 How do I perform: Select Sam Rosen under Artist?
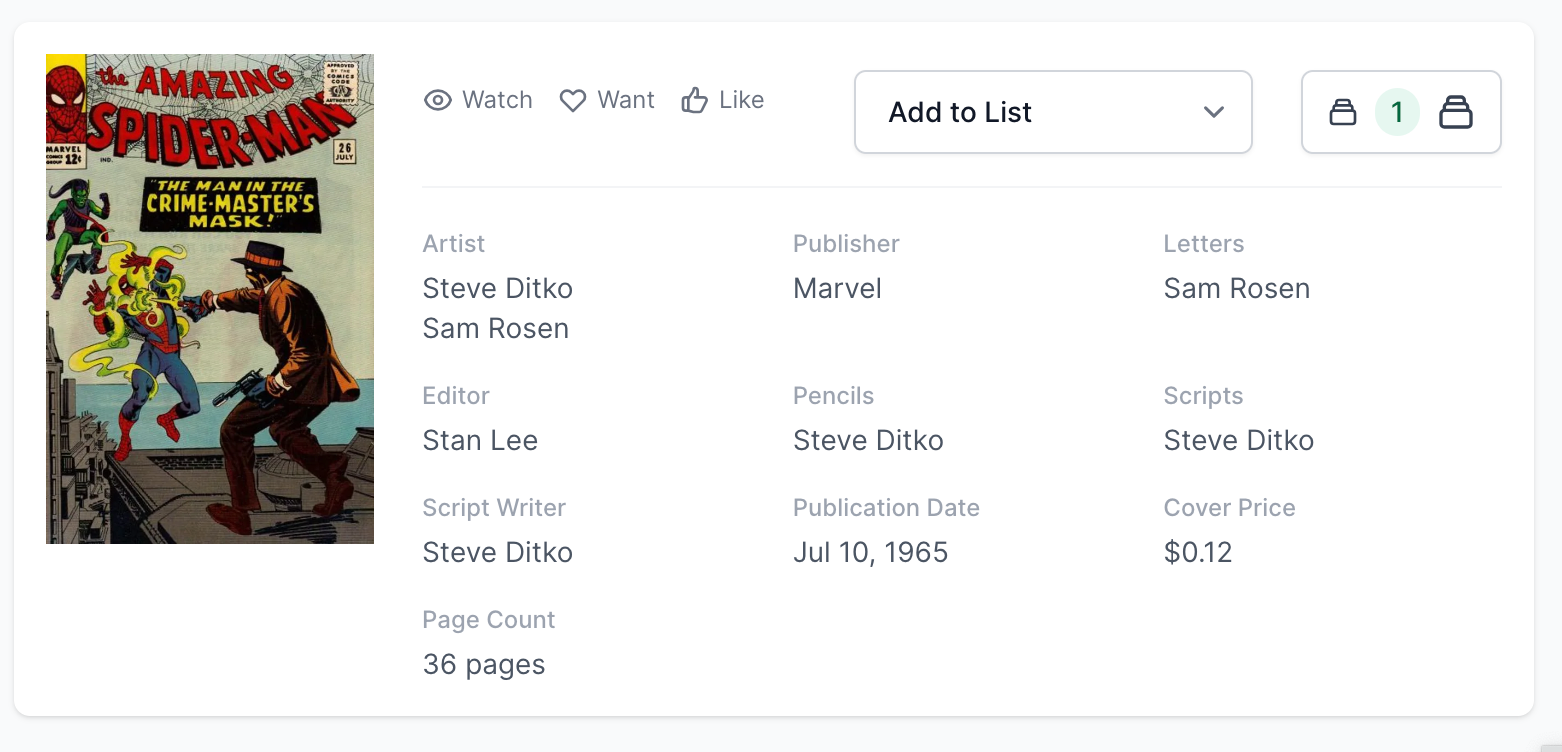(495, 328)
